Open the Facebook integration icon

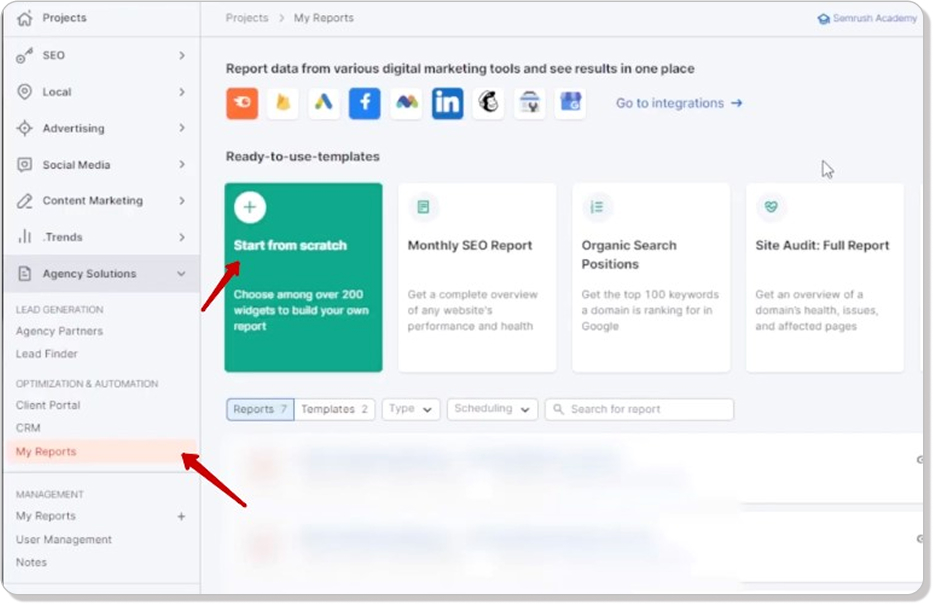point(365,103)
